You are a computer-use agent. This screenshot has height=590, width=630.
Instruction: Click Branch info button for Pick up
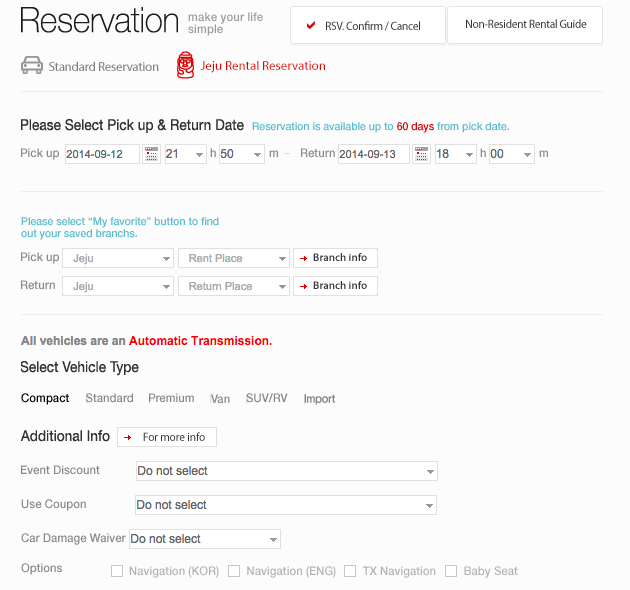[x=335, y=258]
